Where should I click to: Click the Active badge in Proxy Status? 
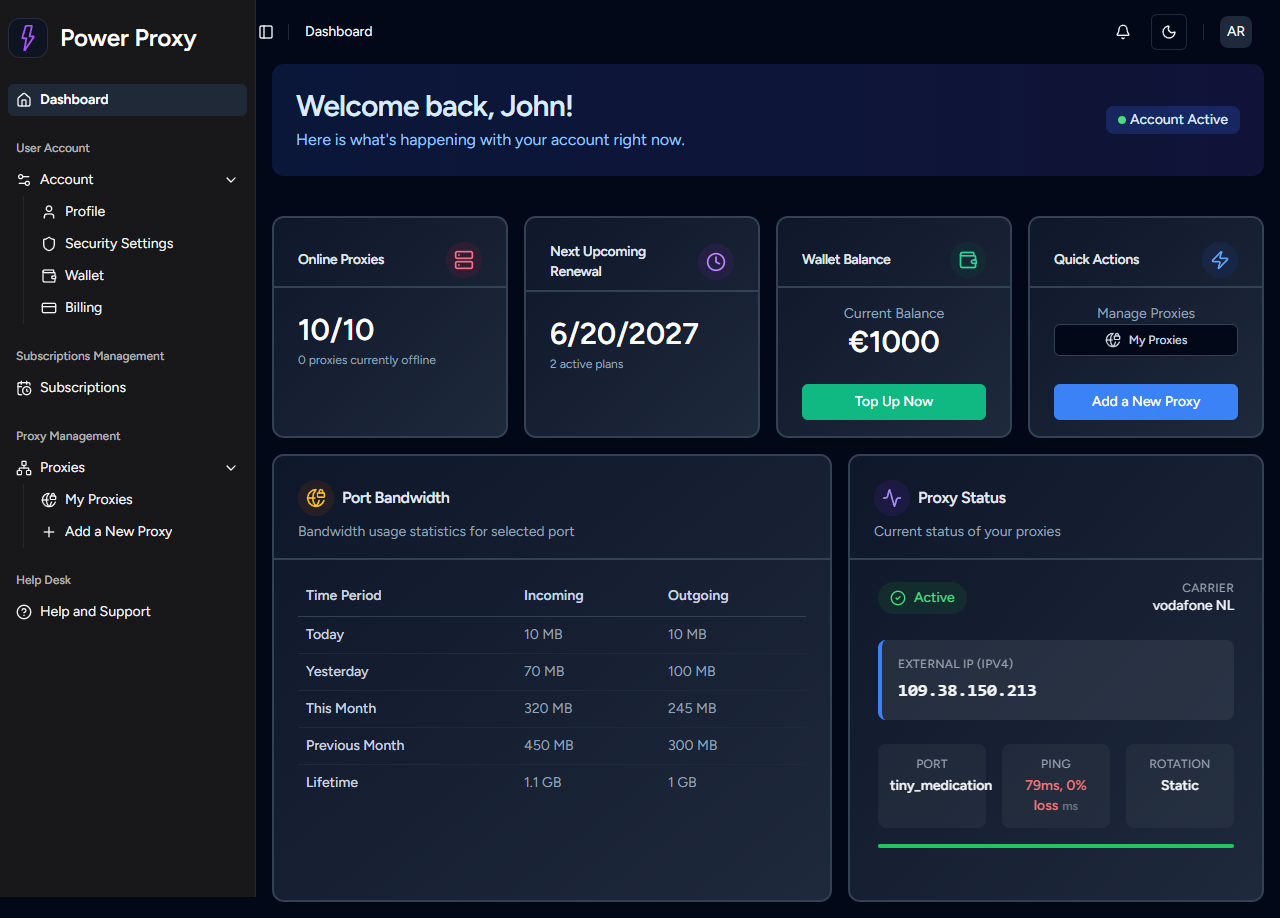coord(922,598)
